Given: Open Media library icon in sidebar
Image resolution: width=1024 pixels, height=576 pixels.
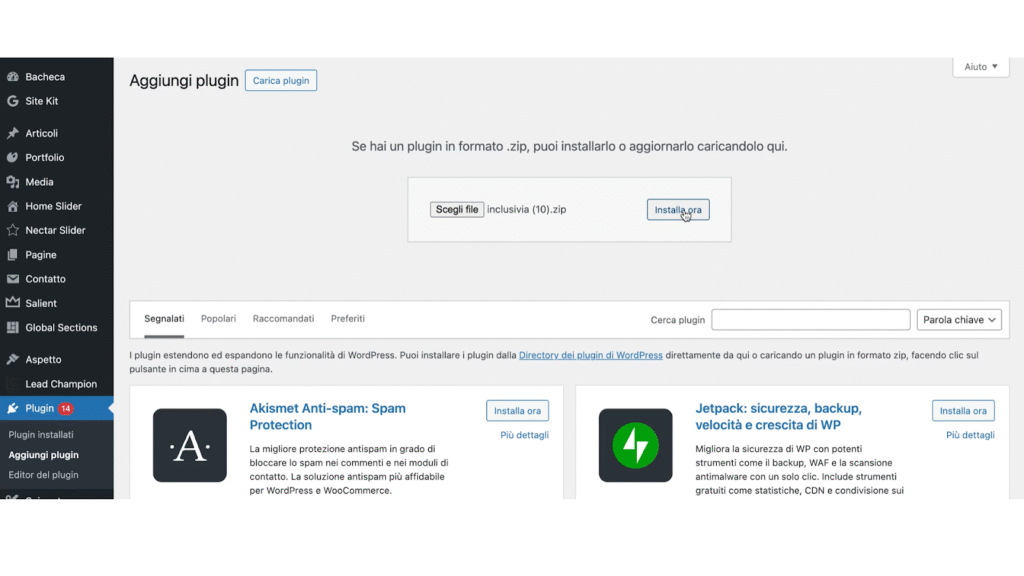Looking at the screenshot, I should [13, 182].
